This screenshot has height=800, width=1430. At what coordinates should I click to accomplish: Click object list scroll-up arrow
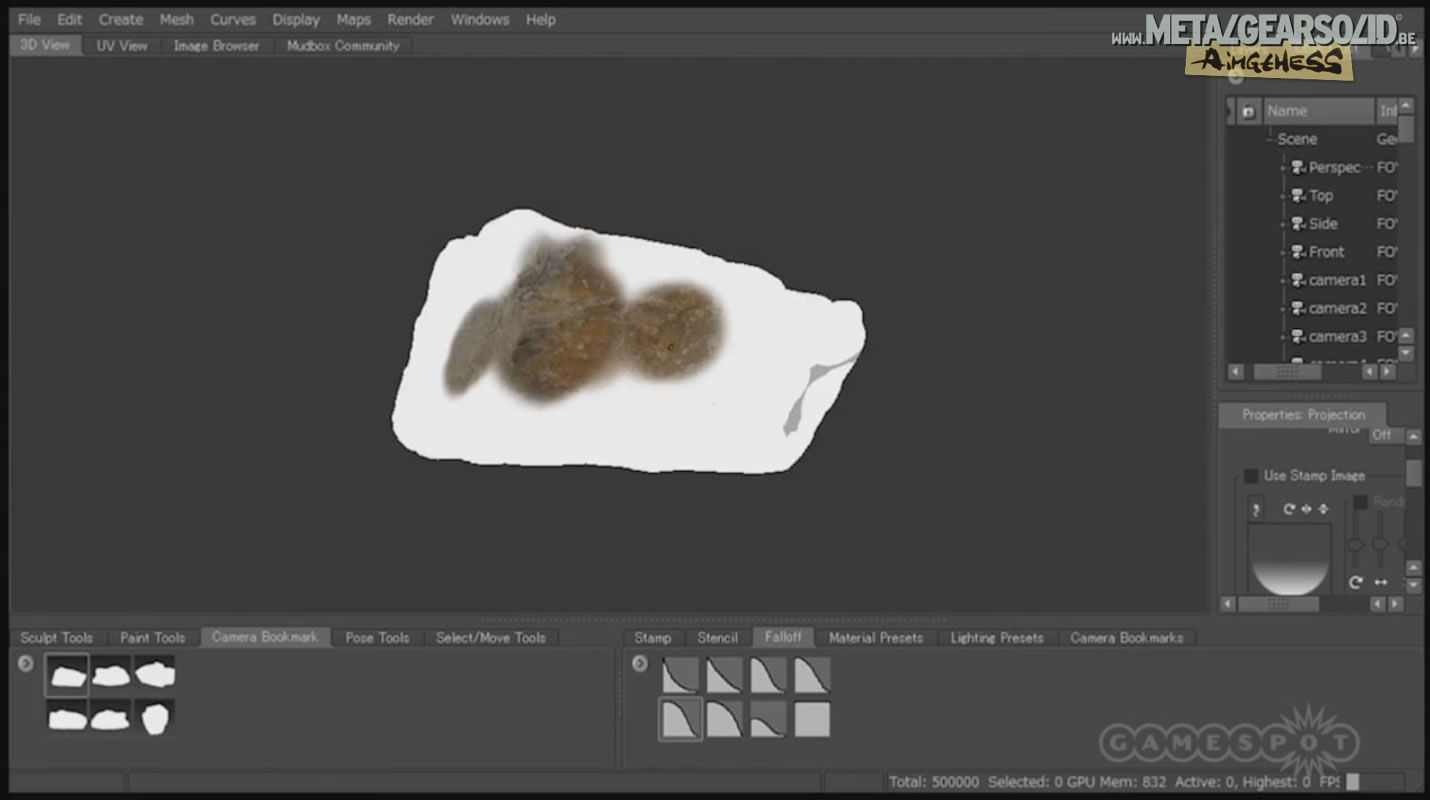(1406, 106)
